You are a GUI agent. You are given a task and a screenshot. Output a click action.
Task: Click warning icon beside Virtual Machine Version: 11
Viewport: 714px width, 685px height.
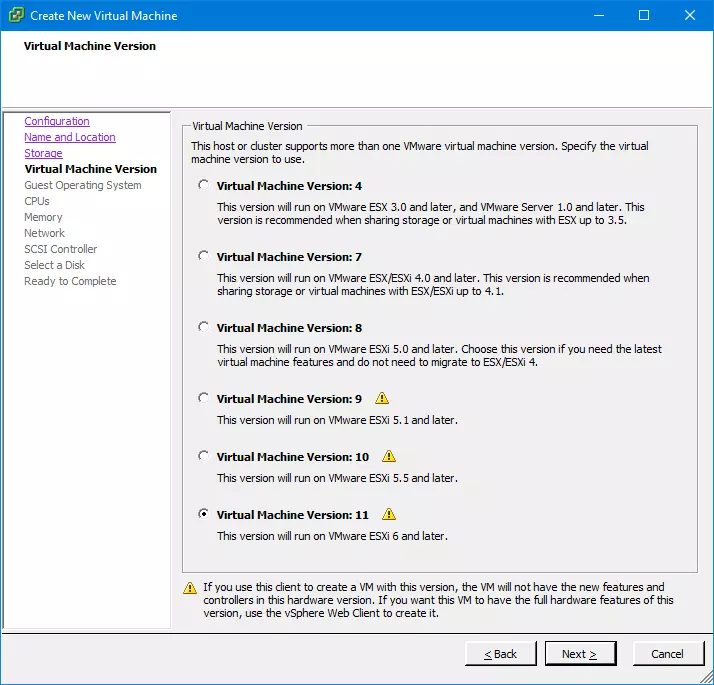click(389, 514)
